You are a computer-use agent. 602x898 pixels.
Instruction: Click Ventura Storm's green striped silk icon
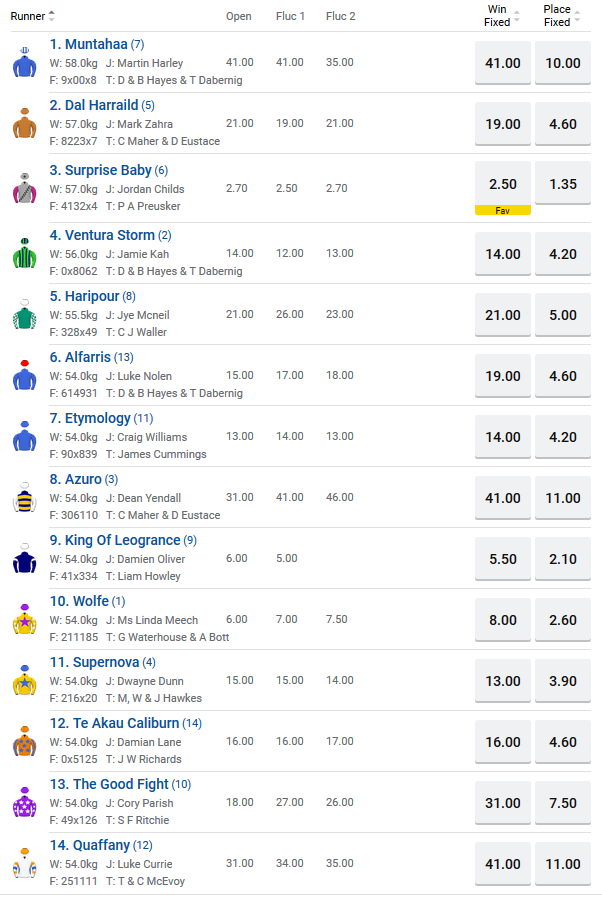coord(24,253)
